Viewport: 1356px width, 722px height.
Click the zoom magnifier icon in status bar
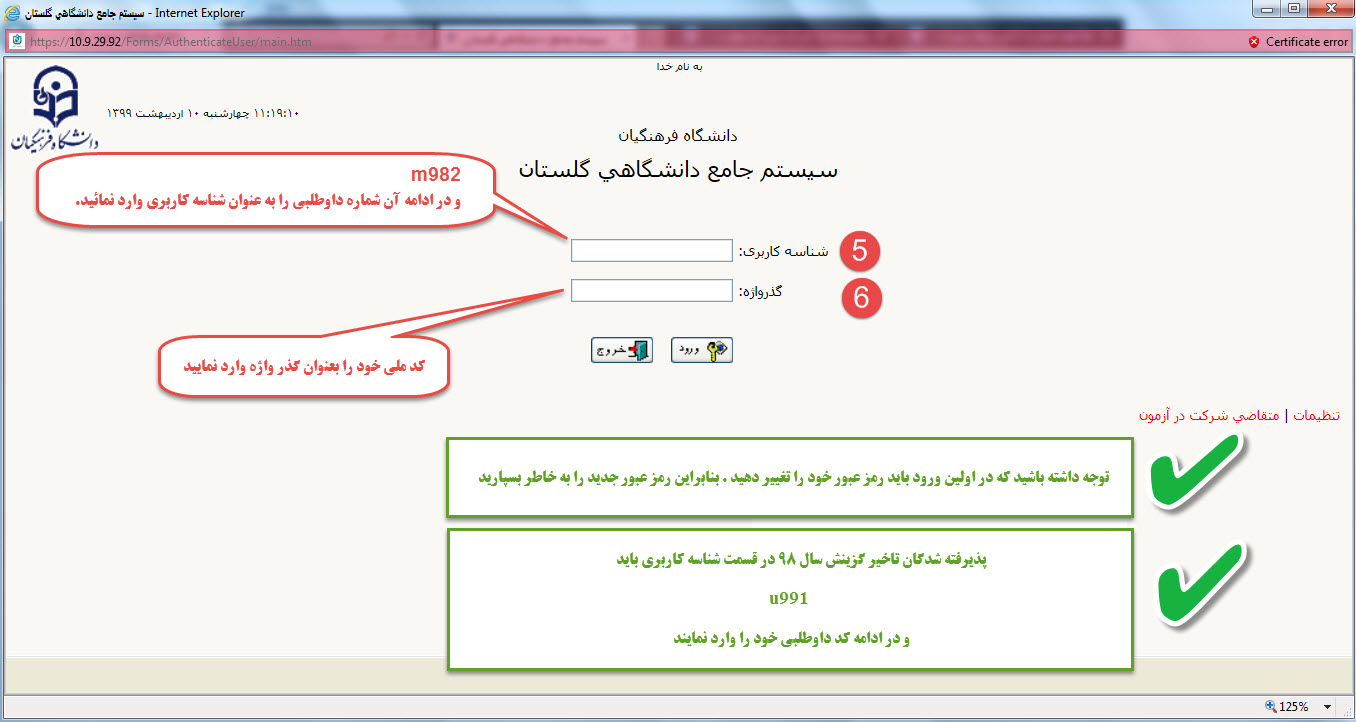click(1270, 707)
